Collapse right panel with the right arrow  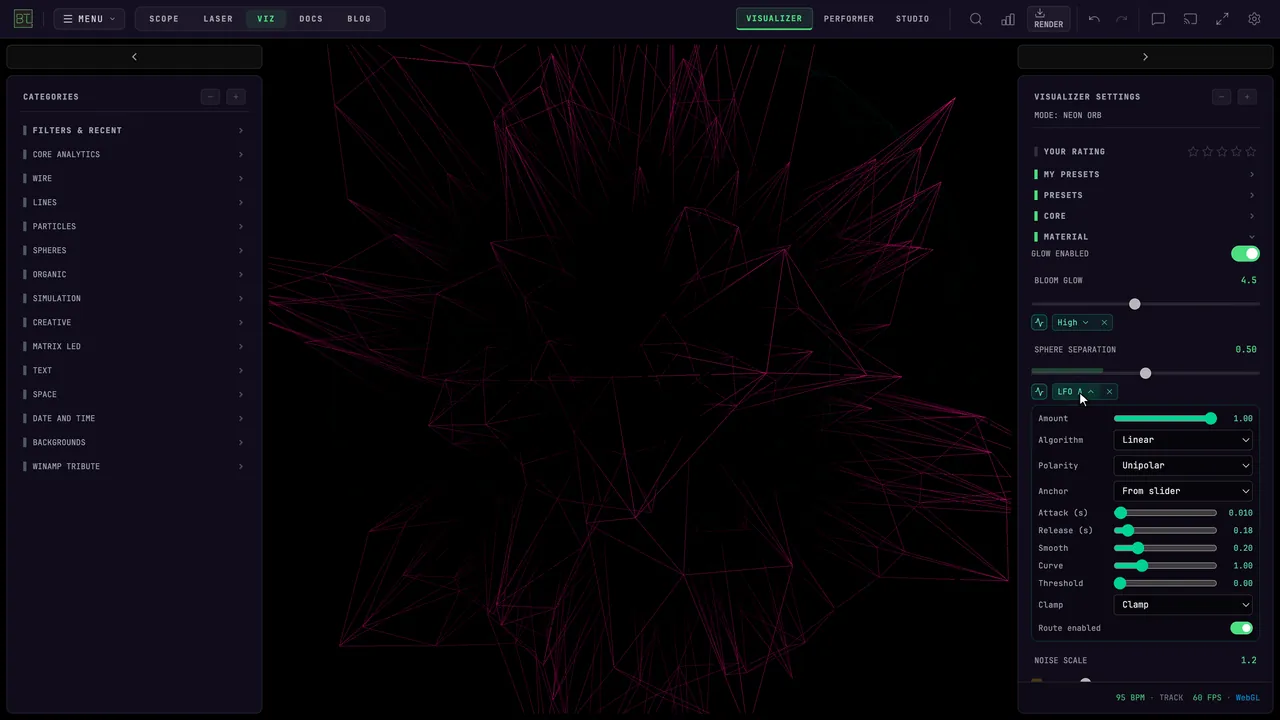pos(1145,57)
